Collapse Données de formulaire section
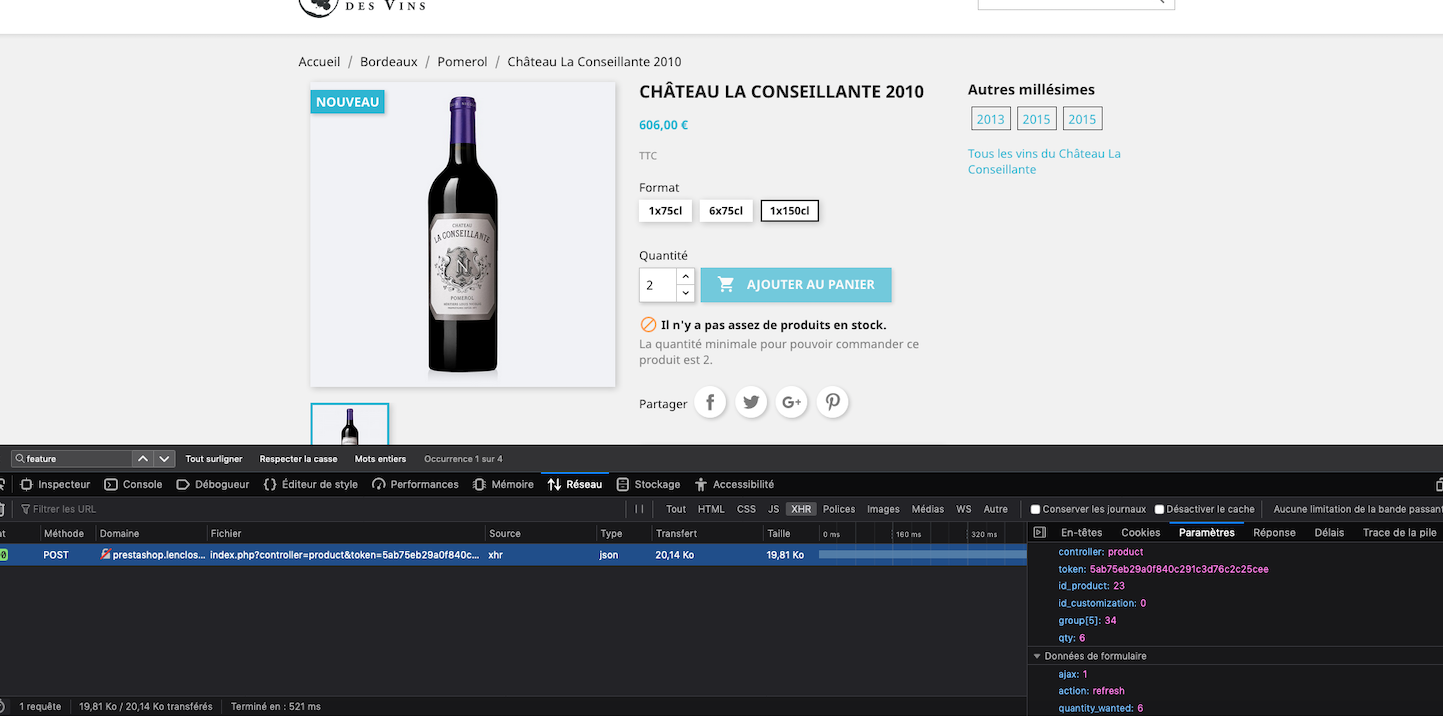The height and width of the screenshot is (716, 1443). pyautogui.click(x=1038, y=656)
